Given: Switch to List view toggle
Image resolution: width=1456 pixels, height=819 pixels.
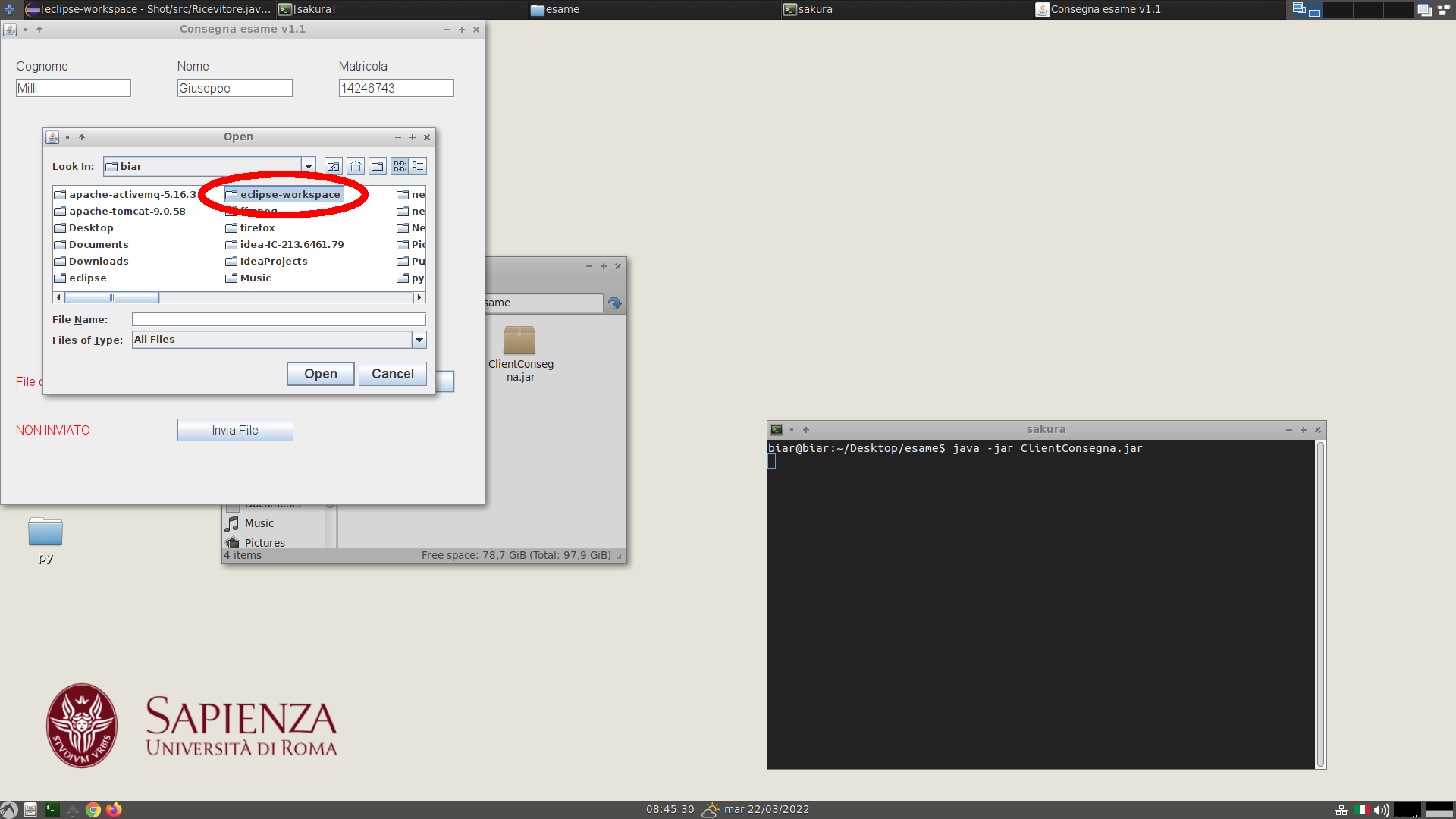Looking at the screenshot, I should [x=400, y=166].
